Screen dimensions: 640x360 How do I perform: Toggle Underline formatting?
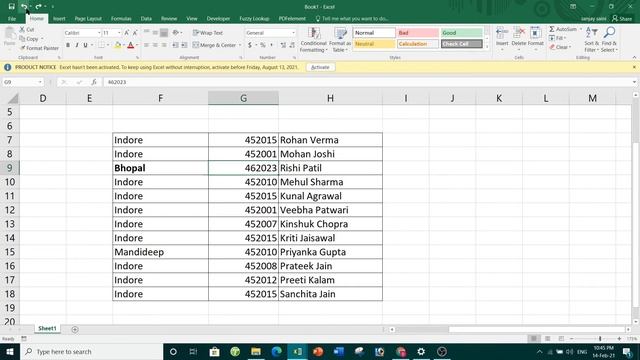(85, 45)
